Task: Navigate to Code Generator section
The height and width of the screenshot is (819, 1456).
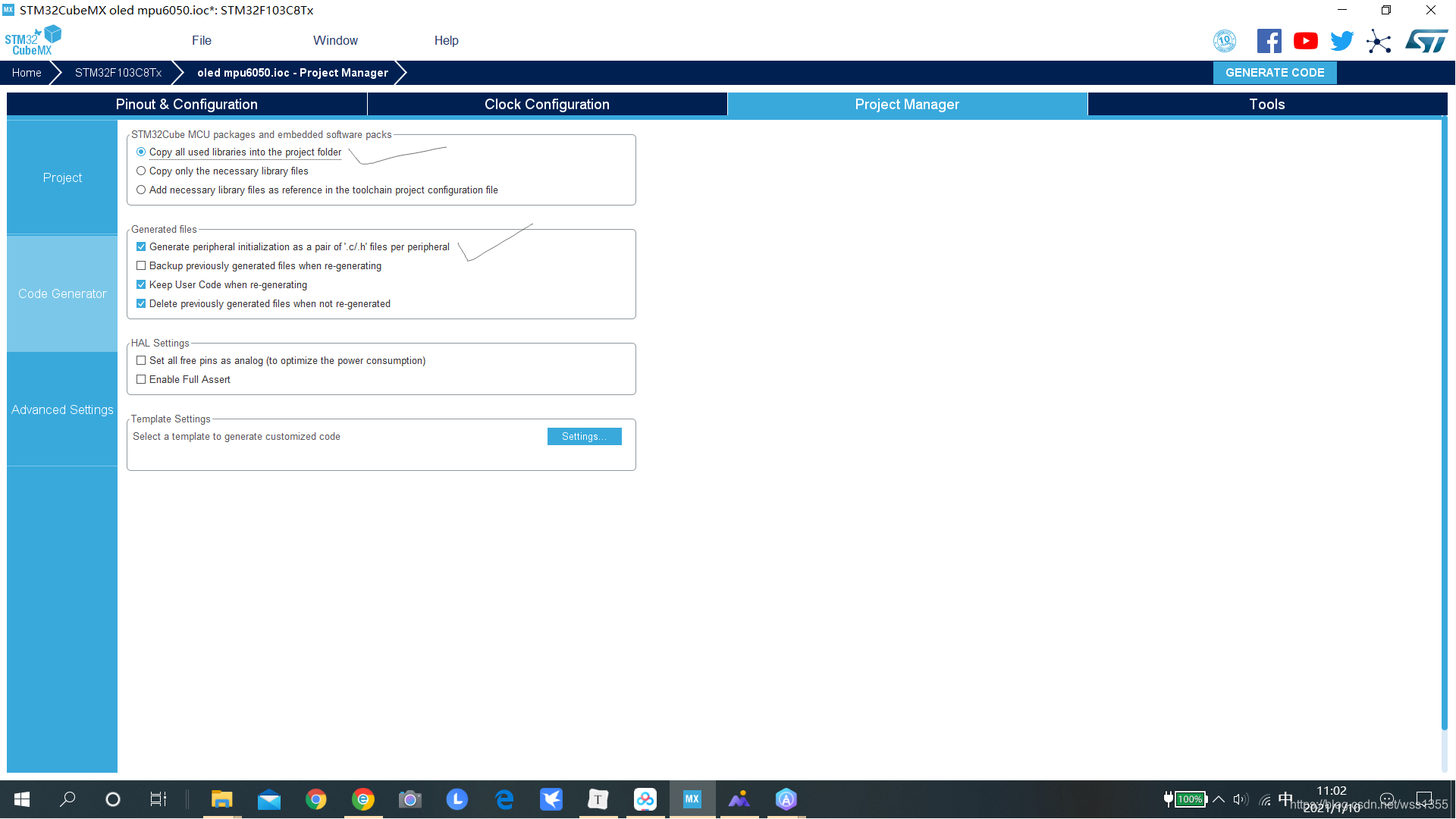Action: (x=62, y=293)
